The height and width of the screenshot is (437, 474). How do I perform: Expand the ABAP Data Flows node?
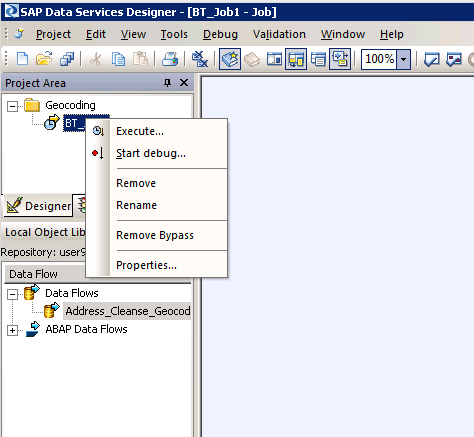click(x=12, y=330)
